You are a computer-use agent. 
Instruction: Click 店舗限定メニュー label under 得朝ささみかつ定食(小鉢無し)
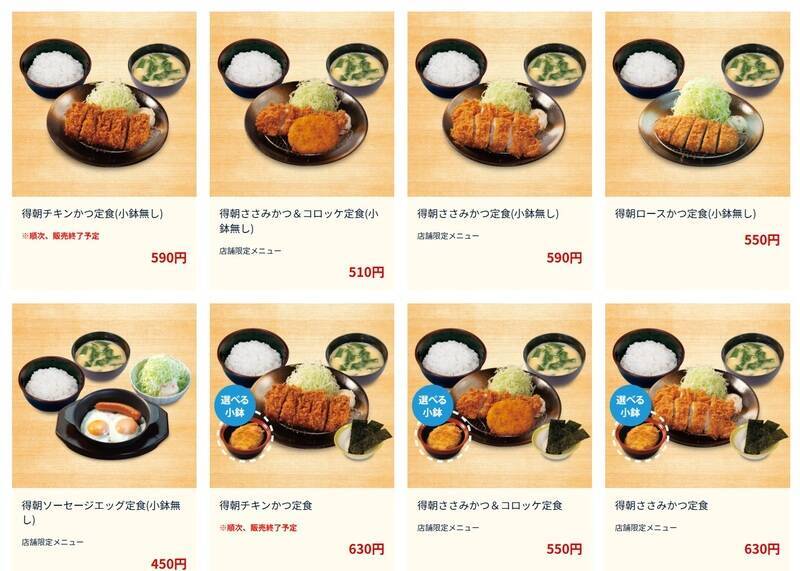tap(448, 236)
